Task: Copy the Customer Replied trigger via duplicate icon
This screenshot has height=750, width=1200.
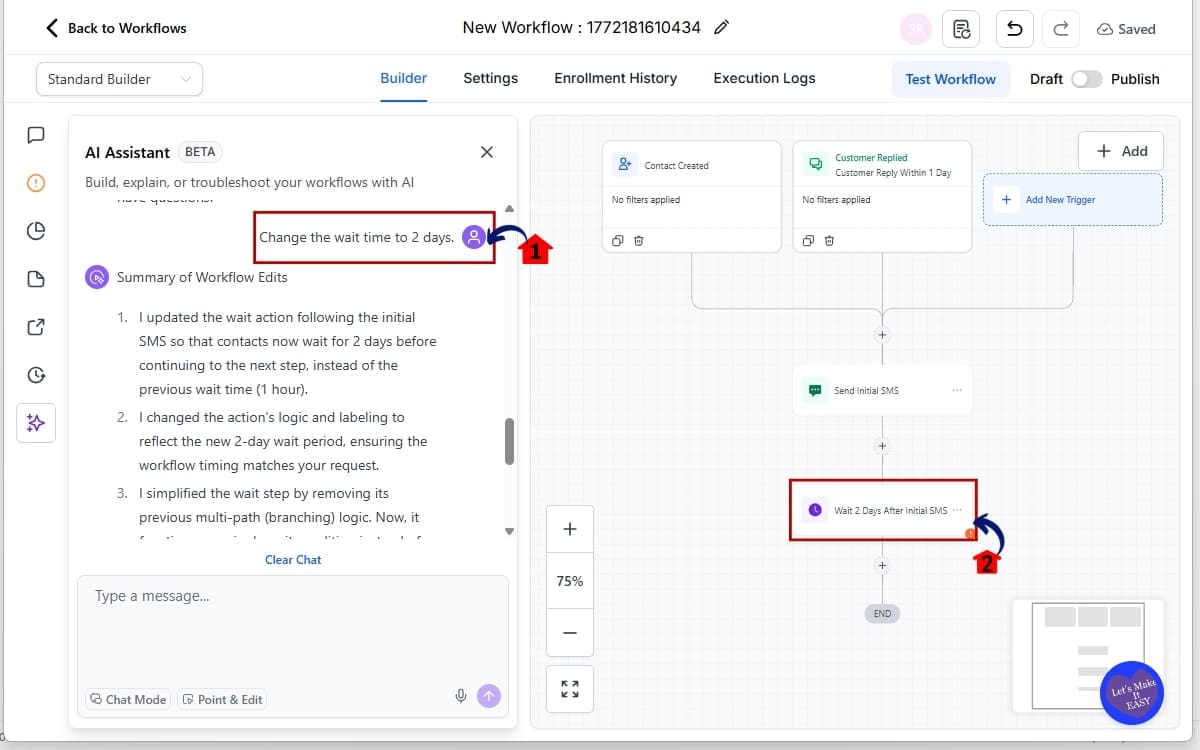Action: (x=808, y=240)
